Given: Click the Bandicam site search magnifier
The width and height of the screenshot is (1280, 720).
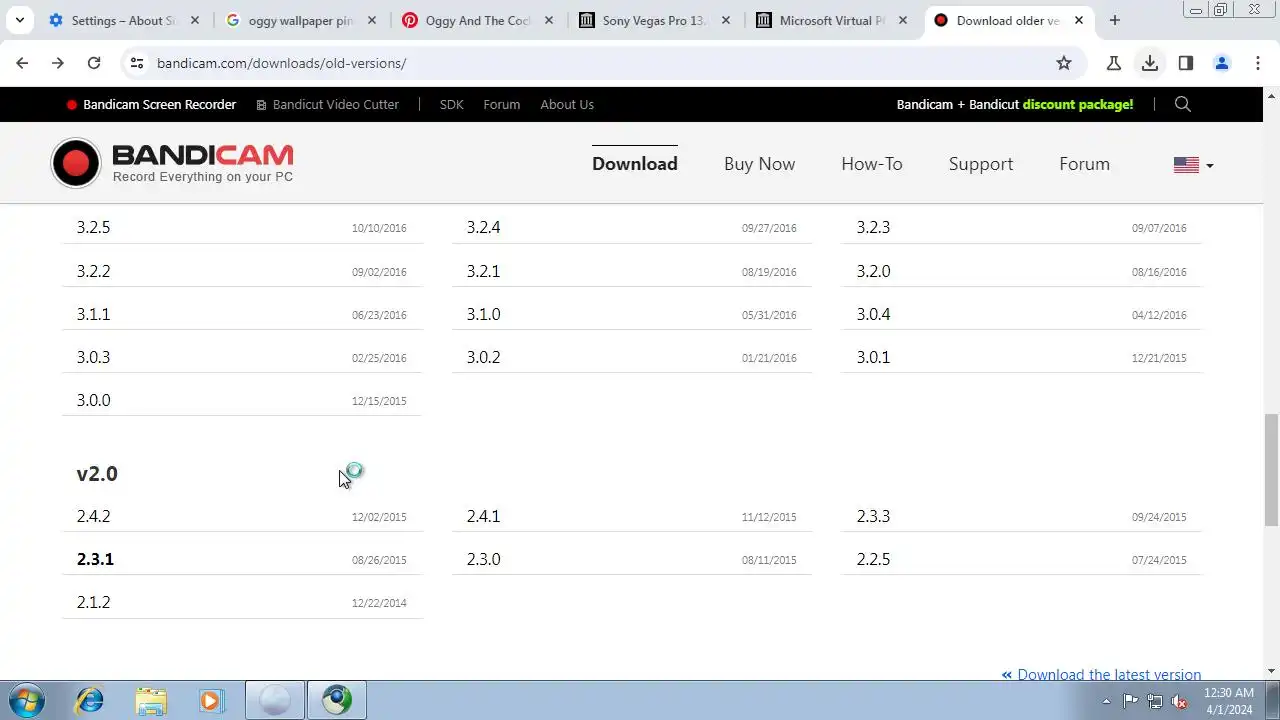Looking at the screenshot, I should point(1183,104).
